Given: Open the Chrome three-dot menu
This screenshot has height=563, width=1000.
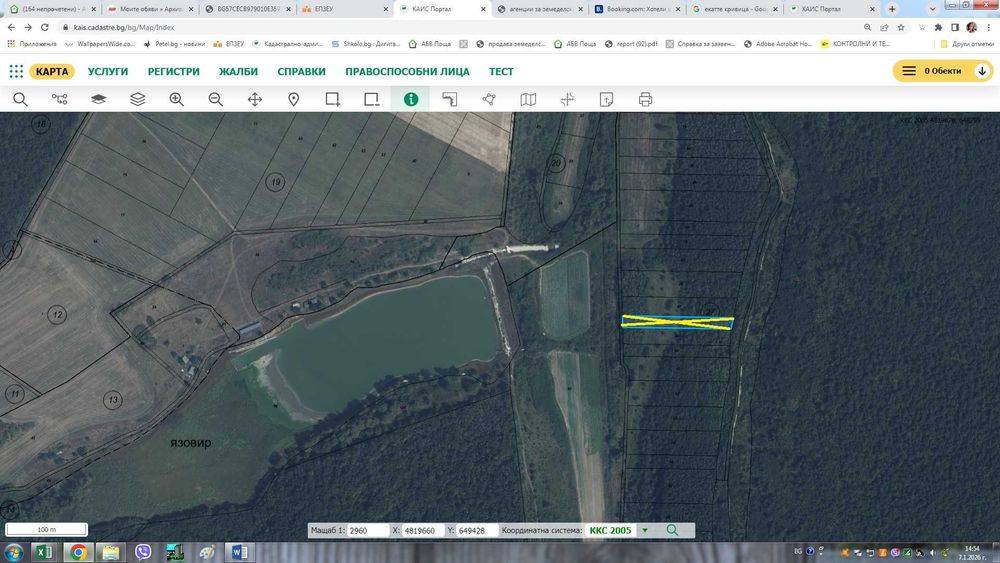Looking at the screenshot, I should 989,27.
